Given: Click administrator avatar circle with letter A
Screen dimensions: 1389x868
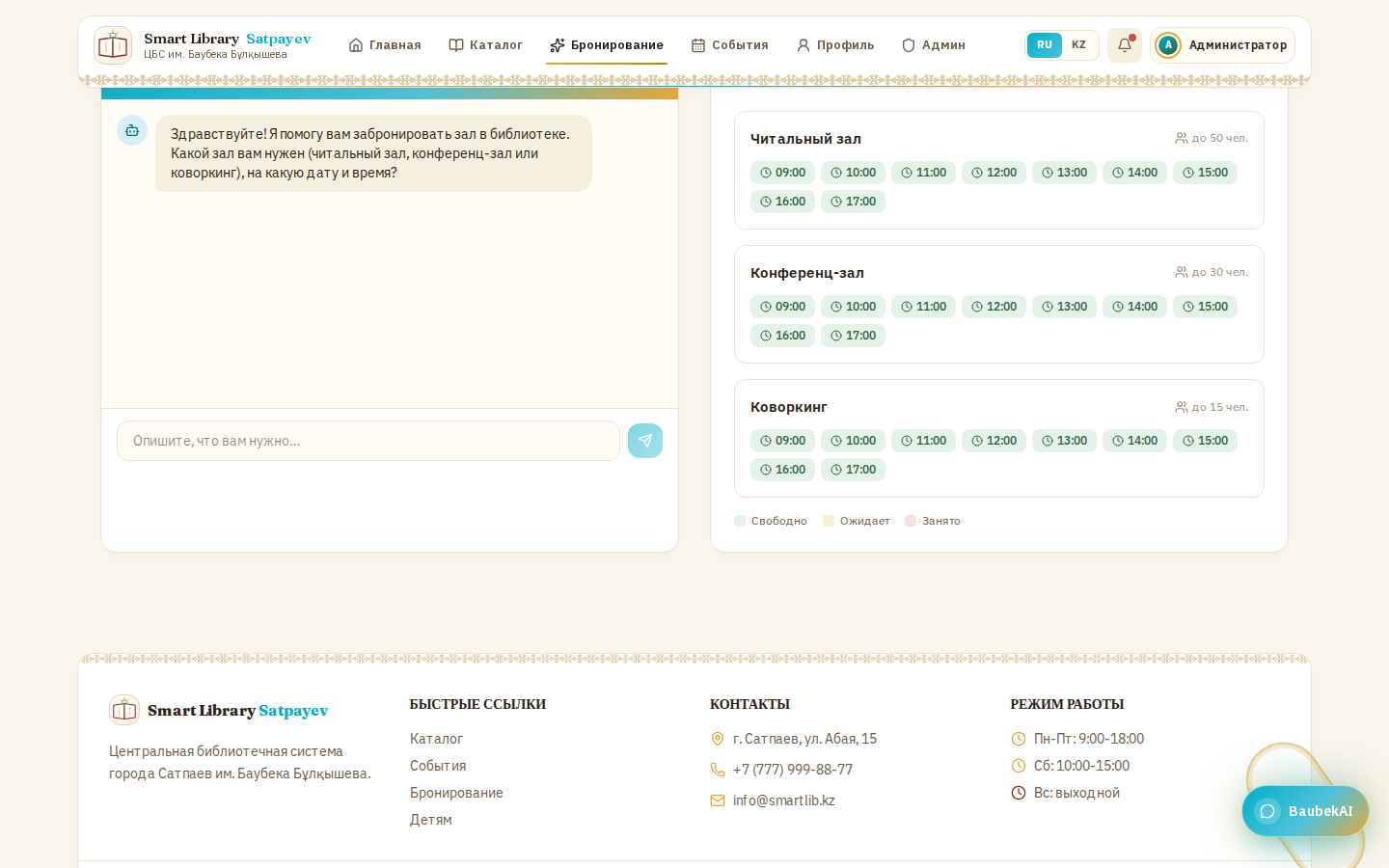Looking at the screenshot, I should tap(1168, 45).
